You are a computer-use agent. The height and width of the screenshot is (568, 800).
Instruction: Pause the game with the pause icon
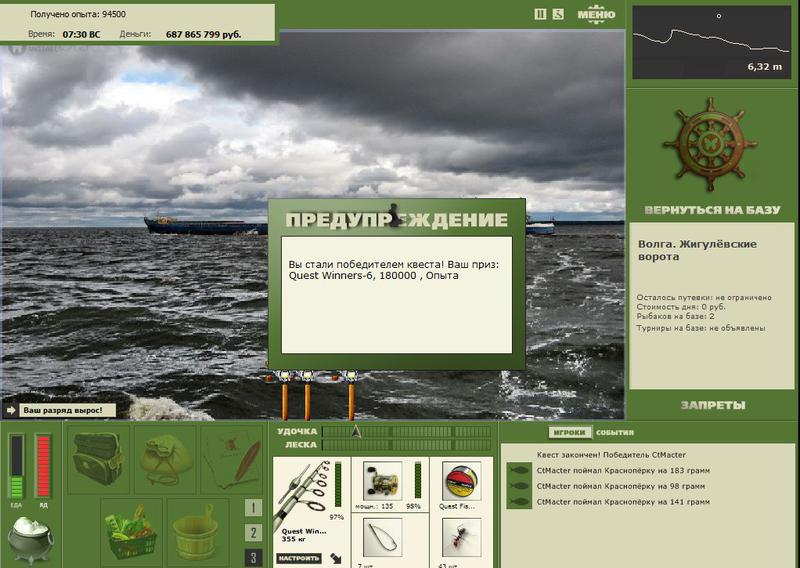tap(540, 14)
